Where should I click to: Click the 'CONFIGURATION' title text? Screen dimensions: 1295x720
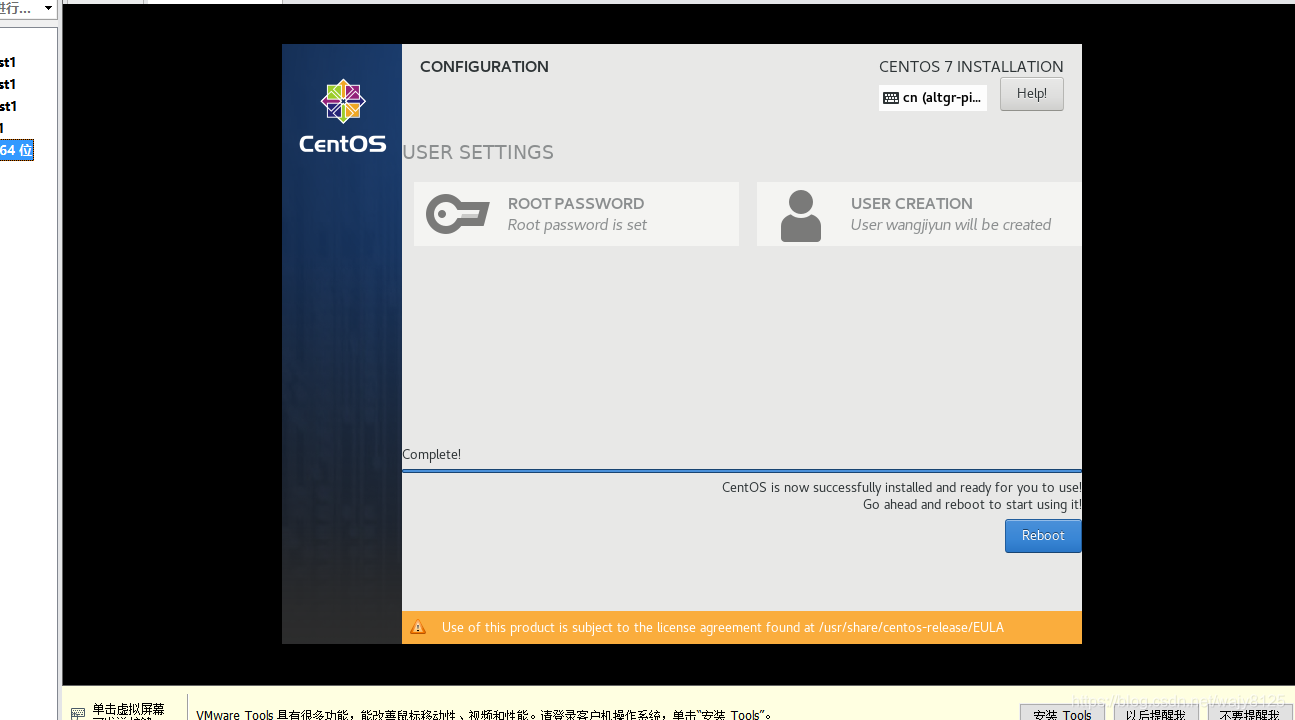pos(484,67)
